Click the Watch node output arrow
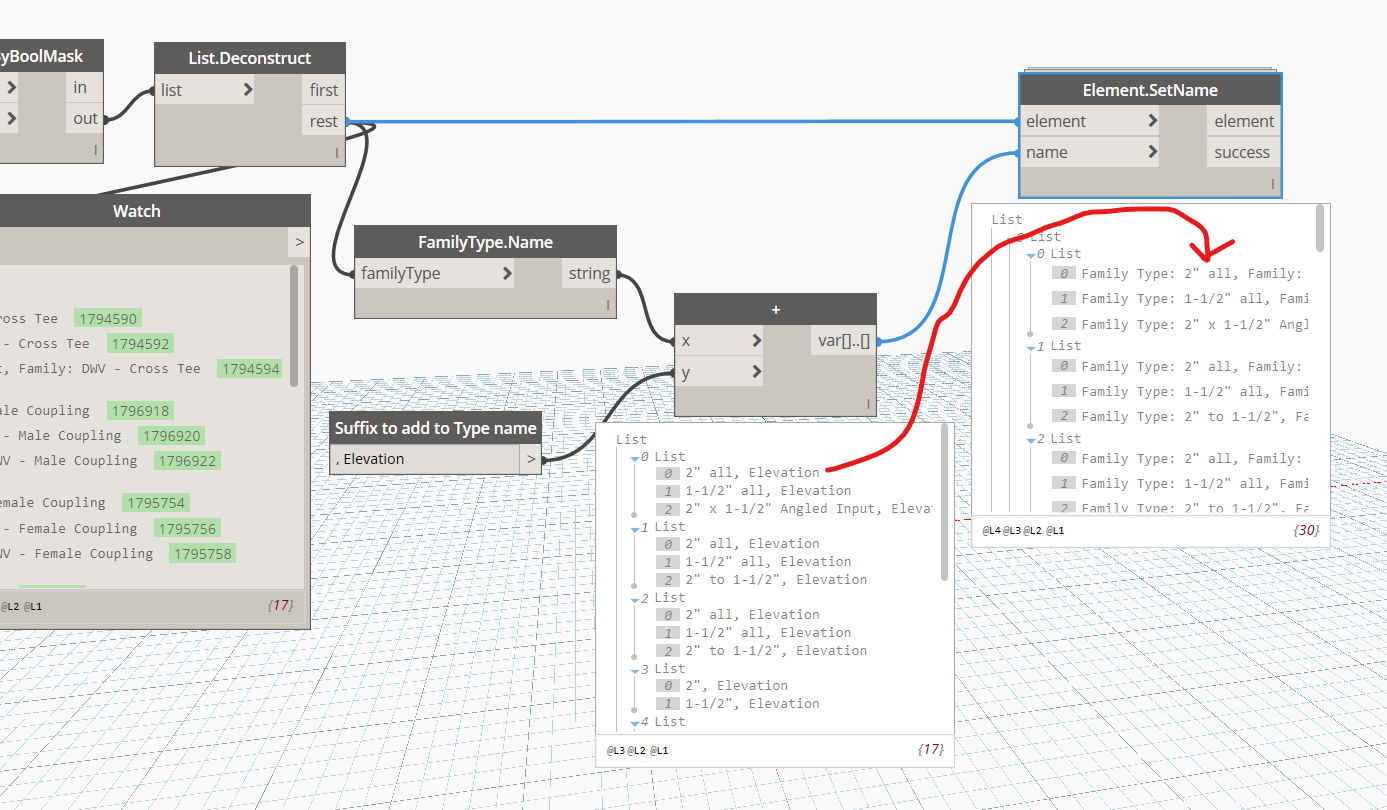 tap(299, 242)
